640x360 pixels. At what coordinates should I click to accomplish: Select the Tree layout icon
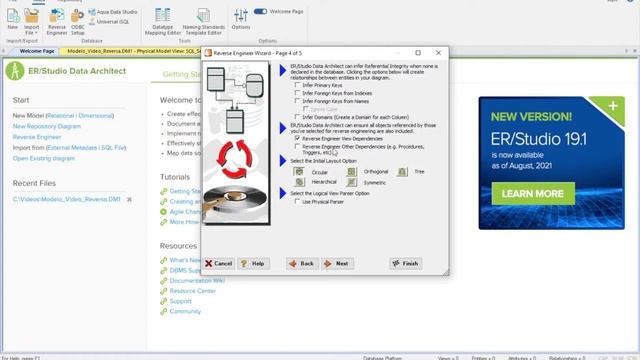[x=402, y=172]
